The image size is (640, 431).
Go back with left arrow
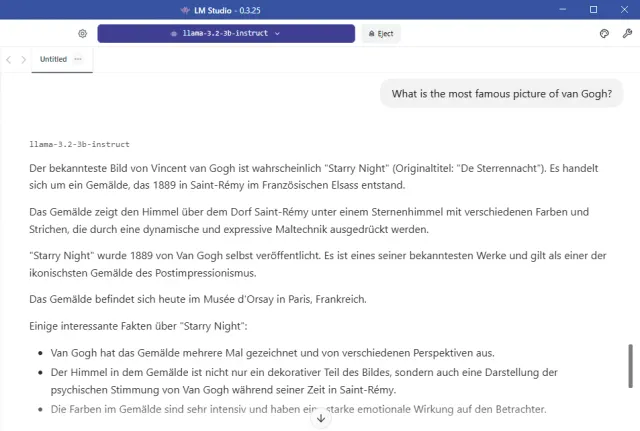click(x=9, y=60)
